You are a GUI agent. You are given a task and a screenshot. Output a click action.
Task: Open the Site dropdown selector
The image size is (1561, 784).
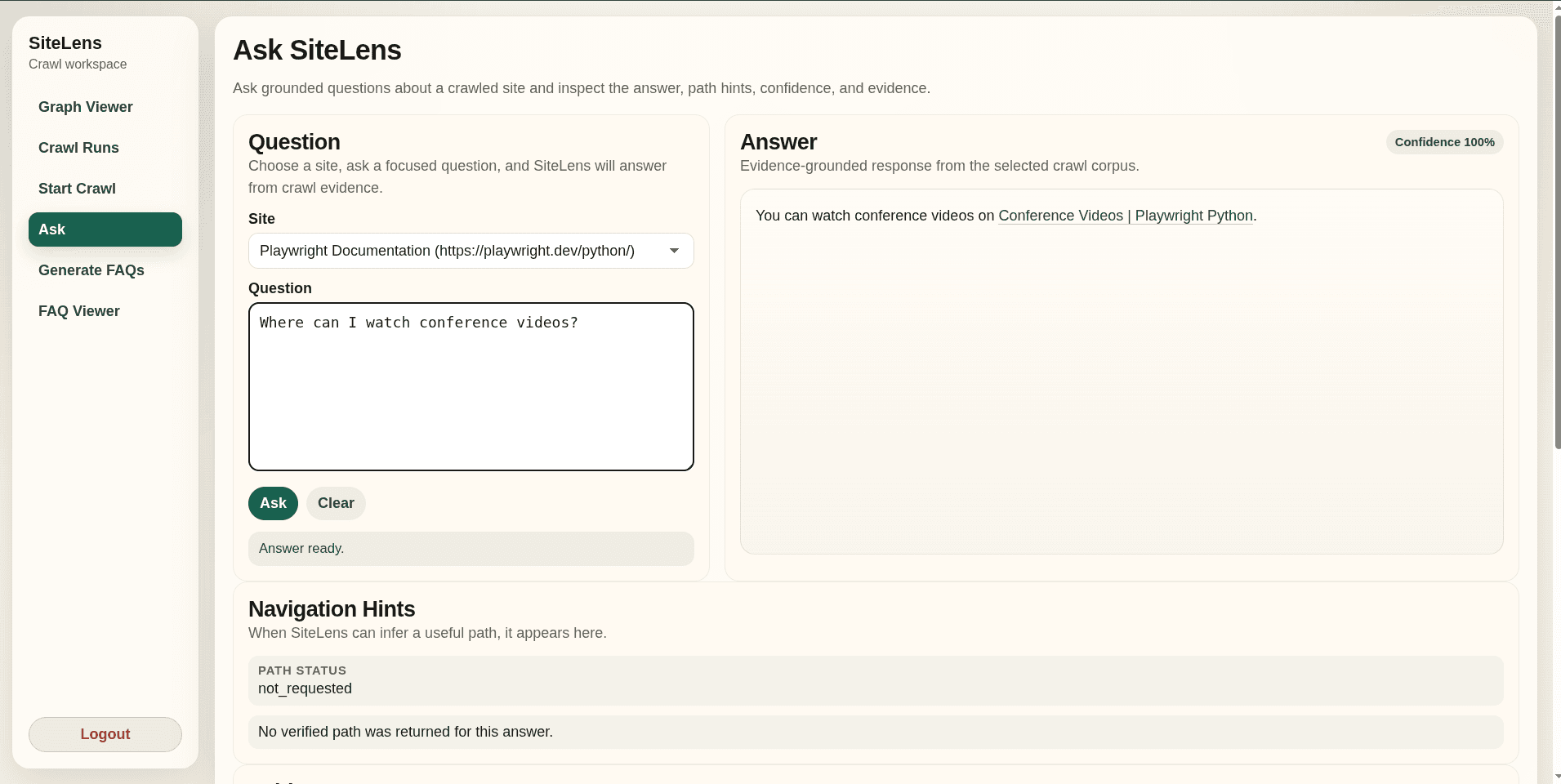(471, 251)
